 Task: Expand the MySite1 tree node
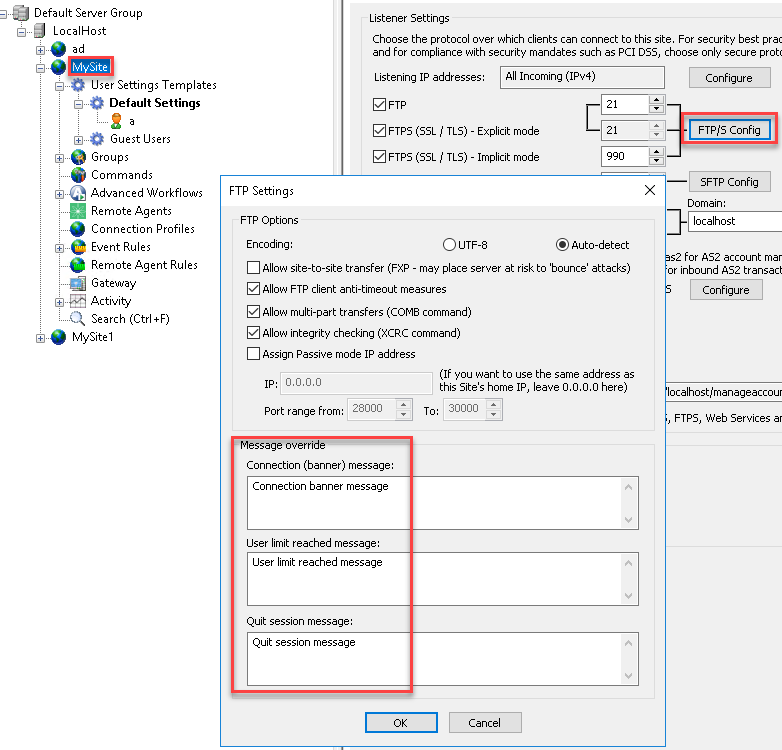click(41, 337)
